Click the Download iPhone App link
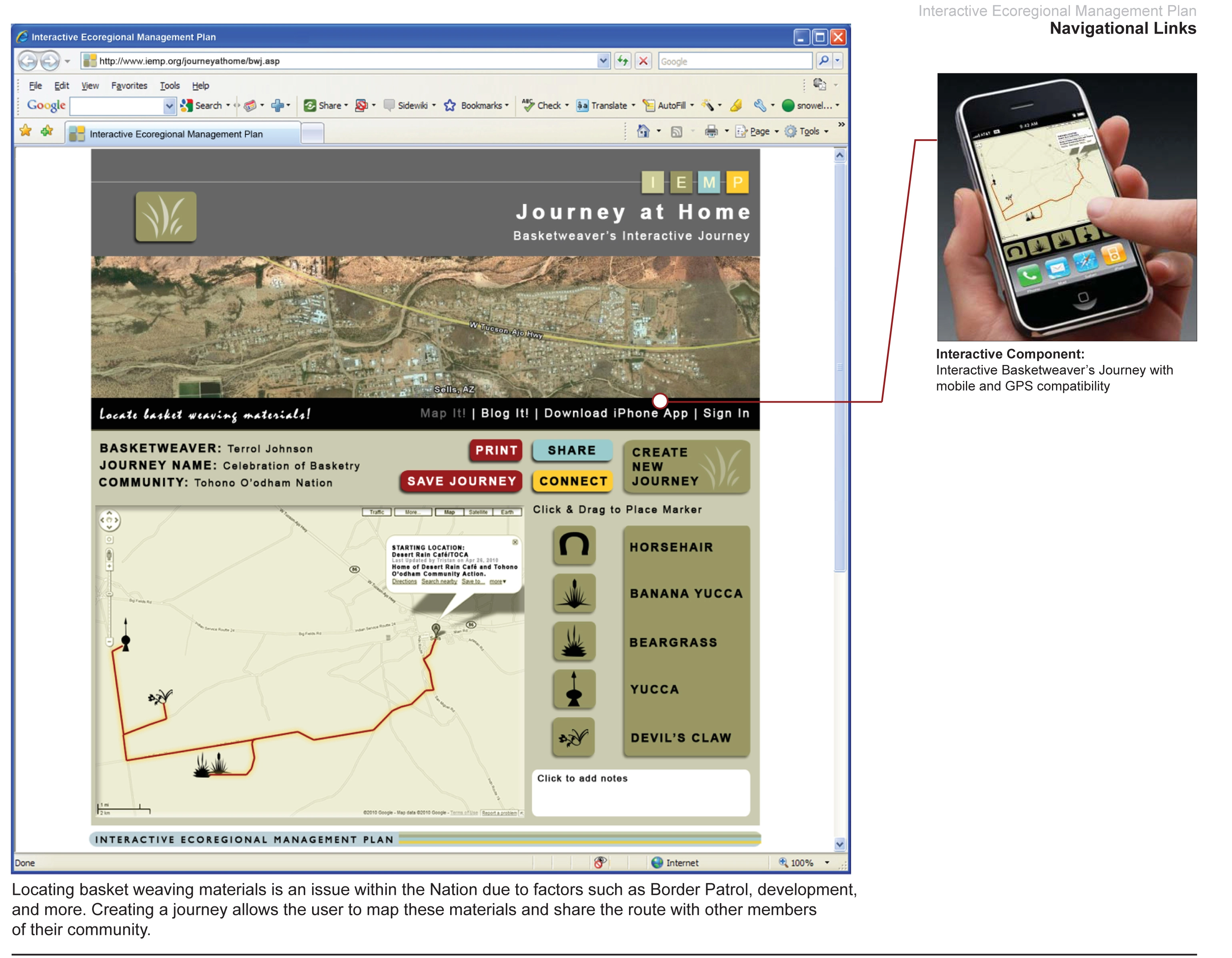Screen dimensions: 1232x958 pyautogui.click(x=616, y=413)
